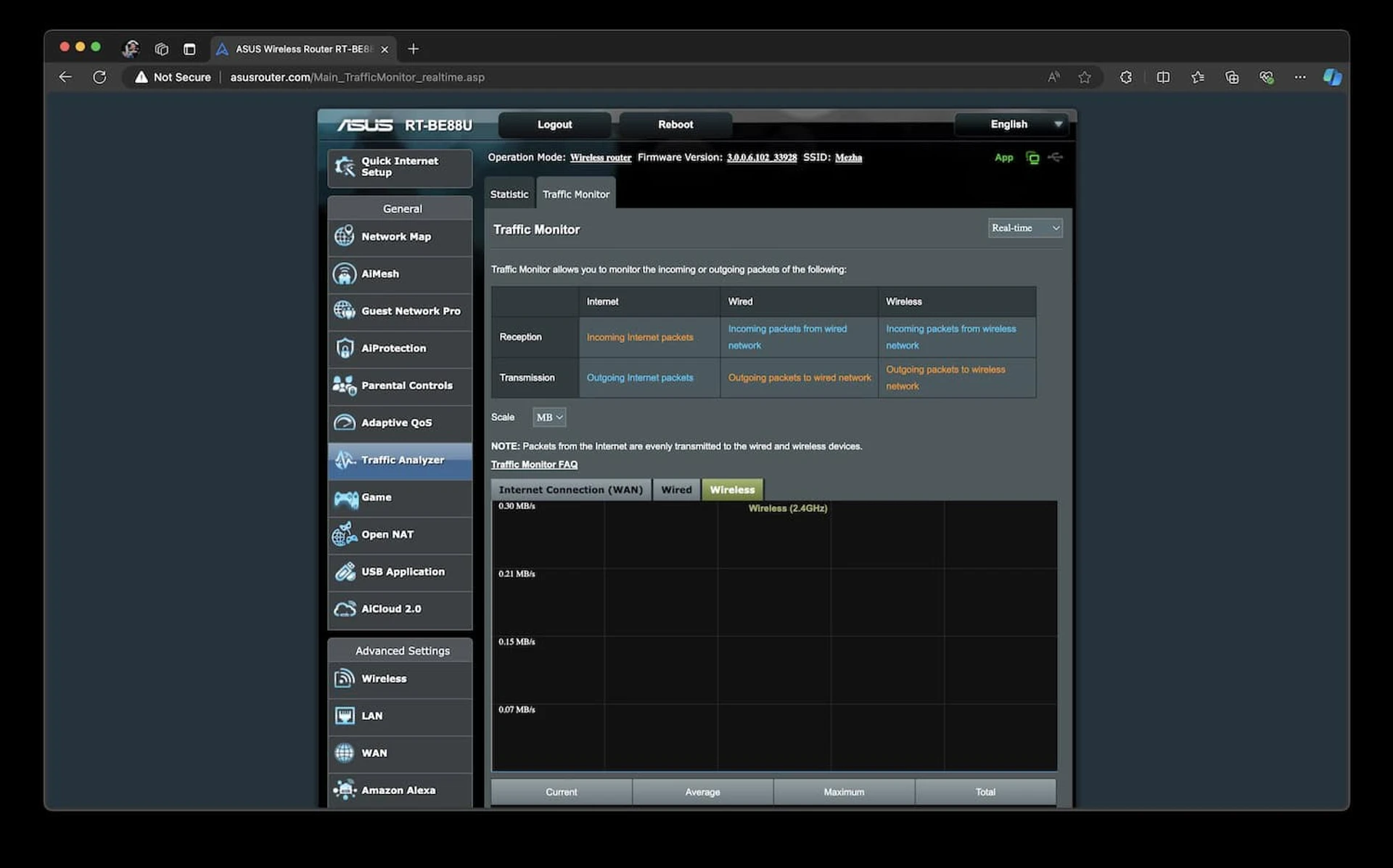Open a new browser tab
Viewport: 1393px width, 868px height.
click(x=414, y=49)
